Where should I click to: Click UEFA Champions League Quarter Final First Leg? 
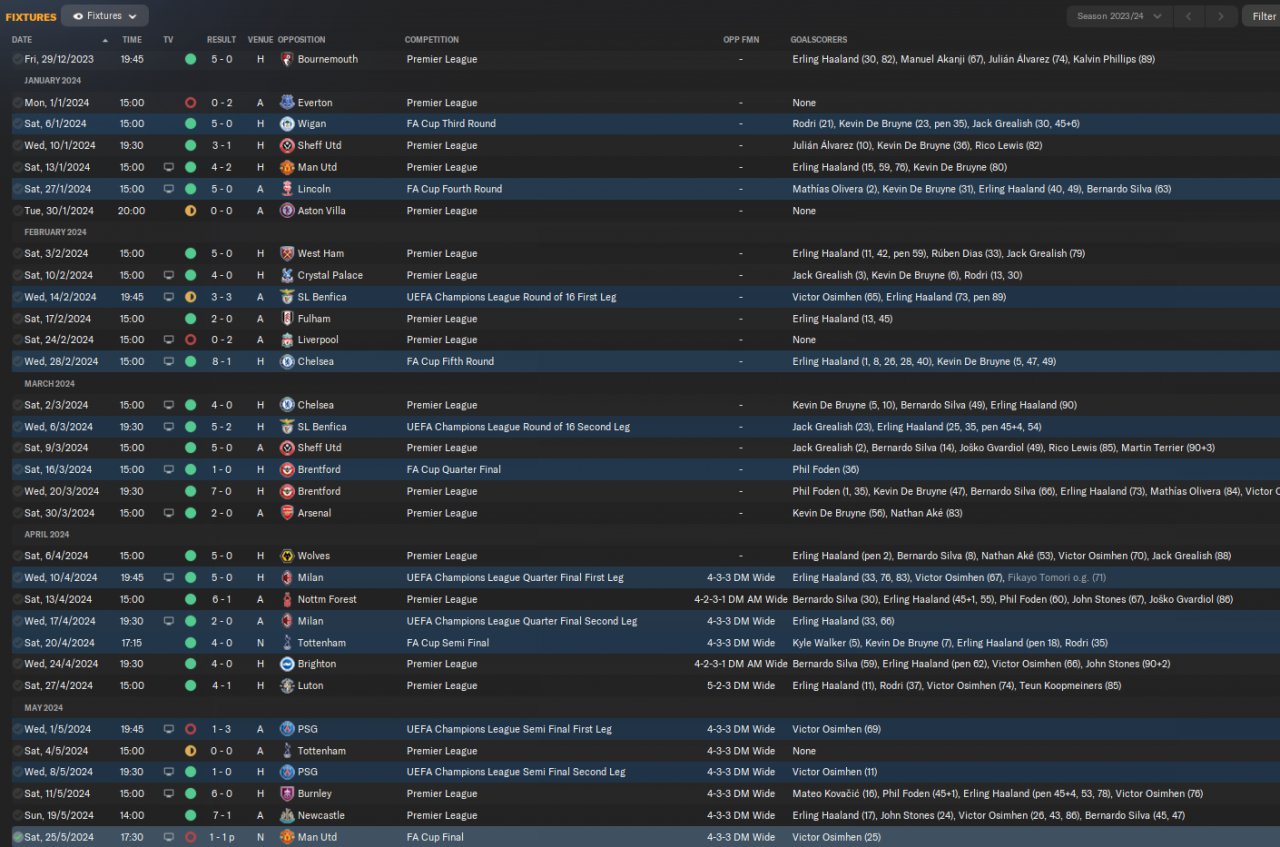[x=515, y=578]
